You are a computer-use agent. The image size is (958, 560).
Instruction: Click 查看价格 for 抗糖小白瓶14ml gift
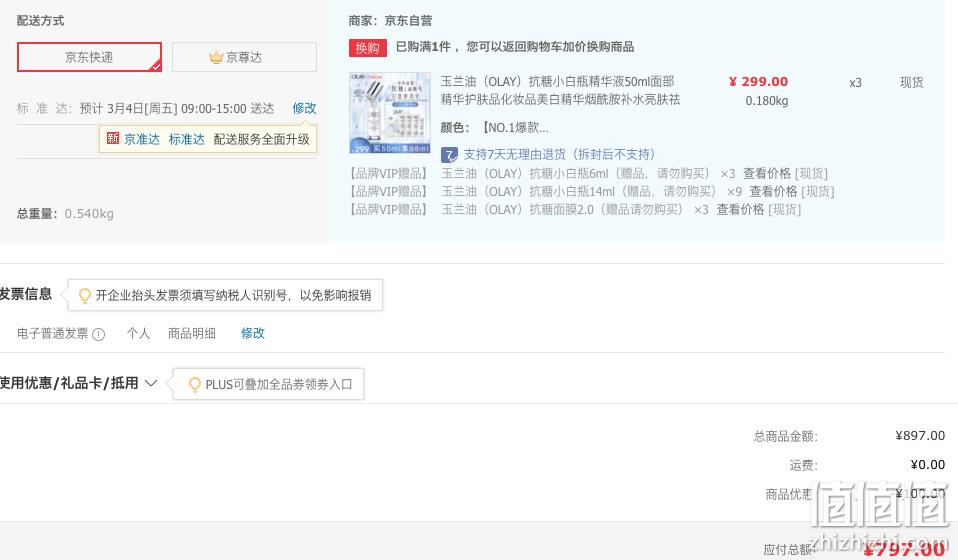773,192
